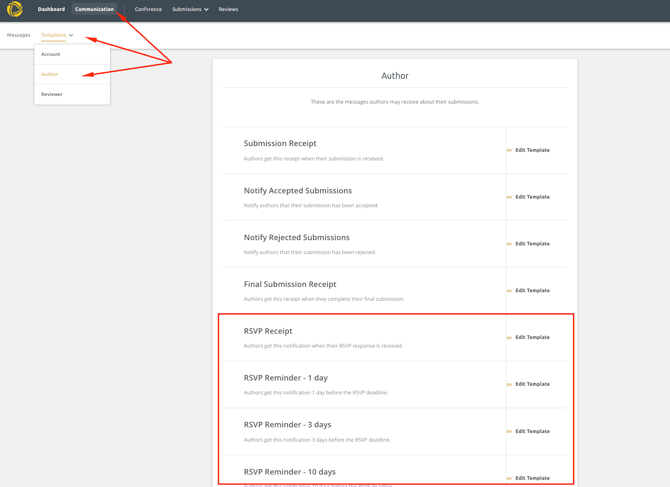Click pencil icon for Notify Accepted Submissions

click(x=509, y=197)
